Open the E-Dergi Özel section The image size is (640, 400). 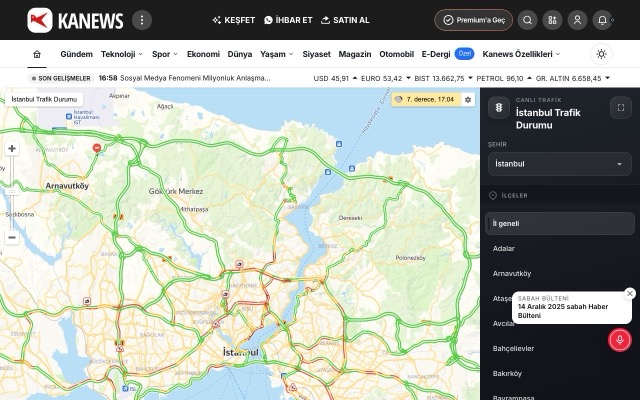tap(448, 54)
